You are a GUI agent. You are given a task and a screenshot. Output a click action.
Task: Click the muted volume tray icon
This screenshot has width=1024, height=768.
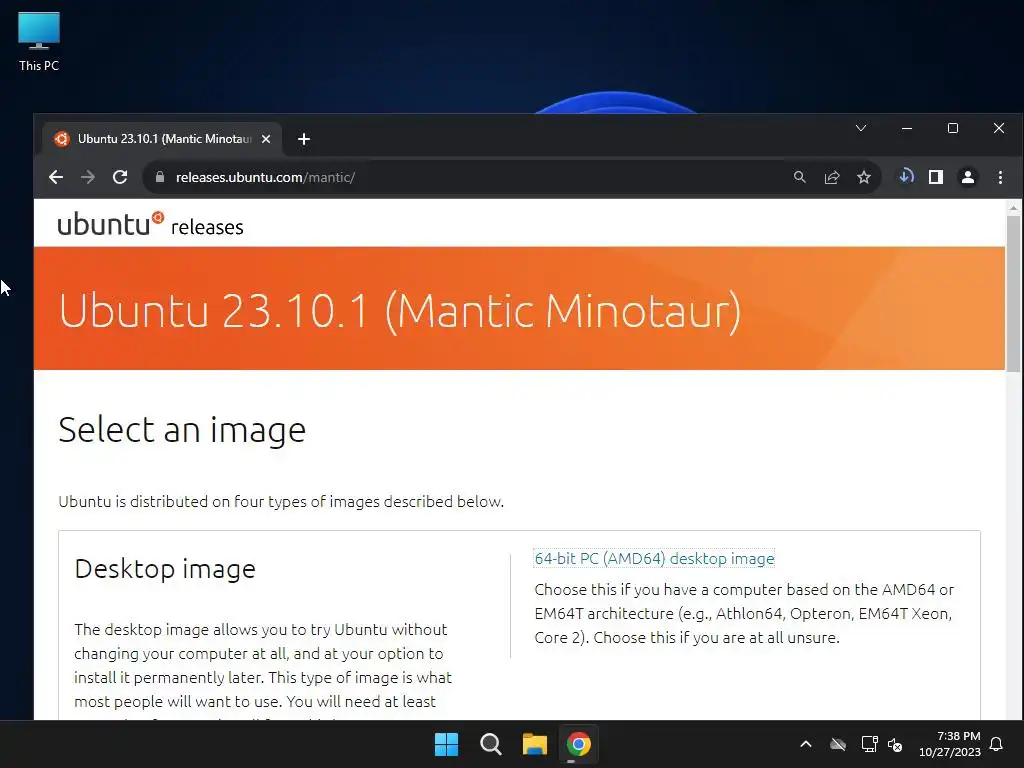pos(895,744)
